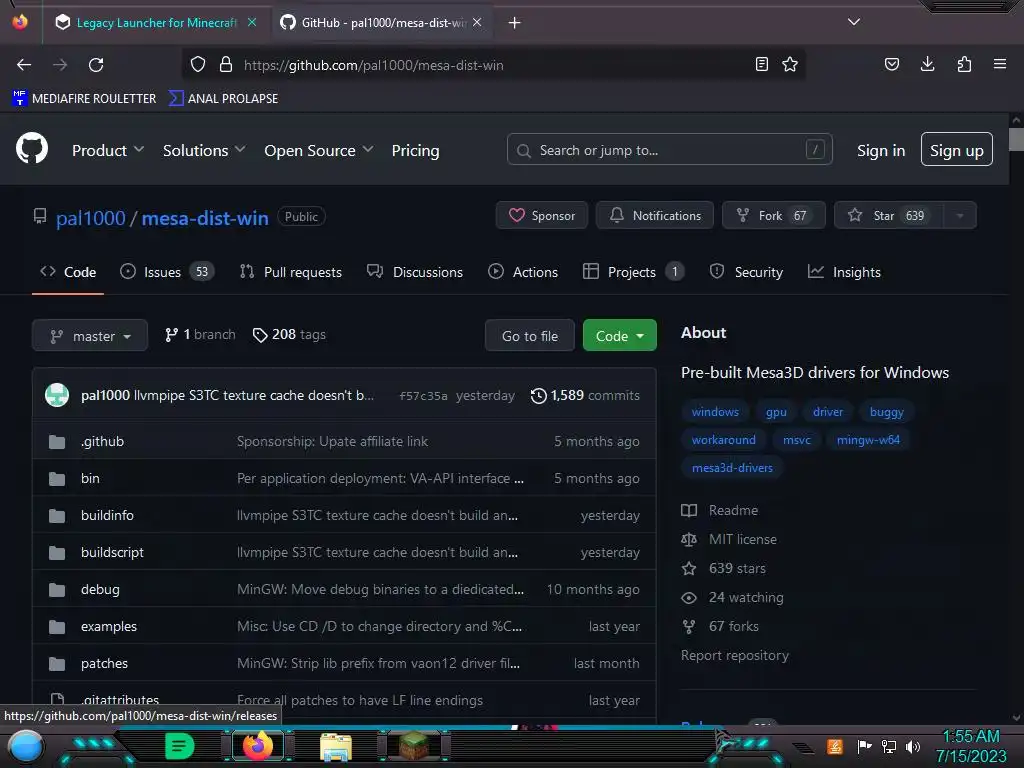Open the Minecraft grass block taskbar icon
The width and height of the screenshot is (1024, 768).
click(x=414, y=746)
